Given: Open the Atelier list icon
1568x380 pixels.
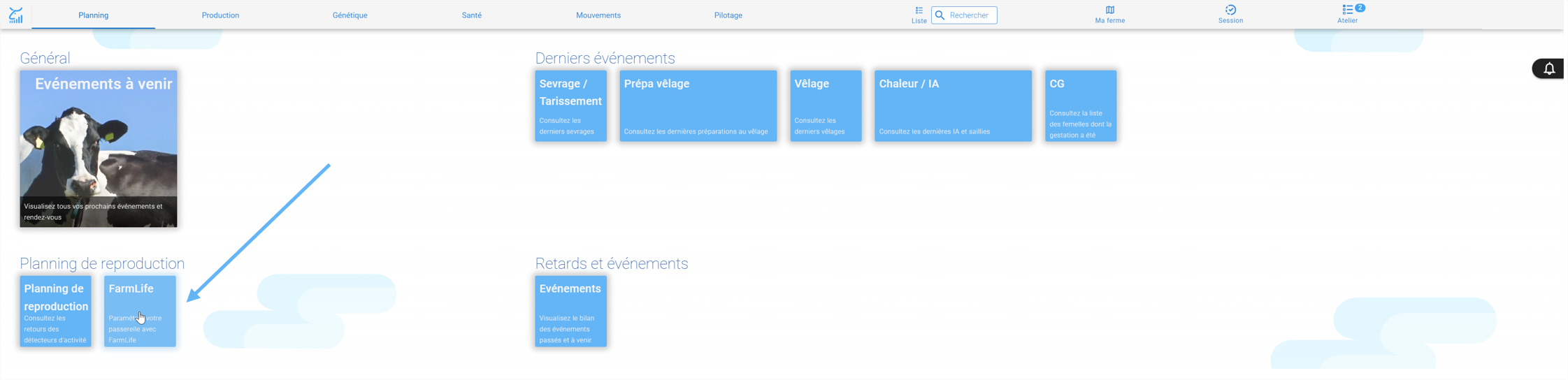Looking at the screenshot, I should pos(1346,10).
